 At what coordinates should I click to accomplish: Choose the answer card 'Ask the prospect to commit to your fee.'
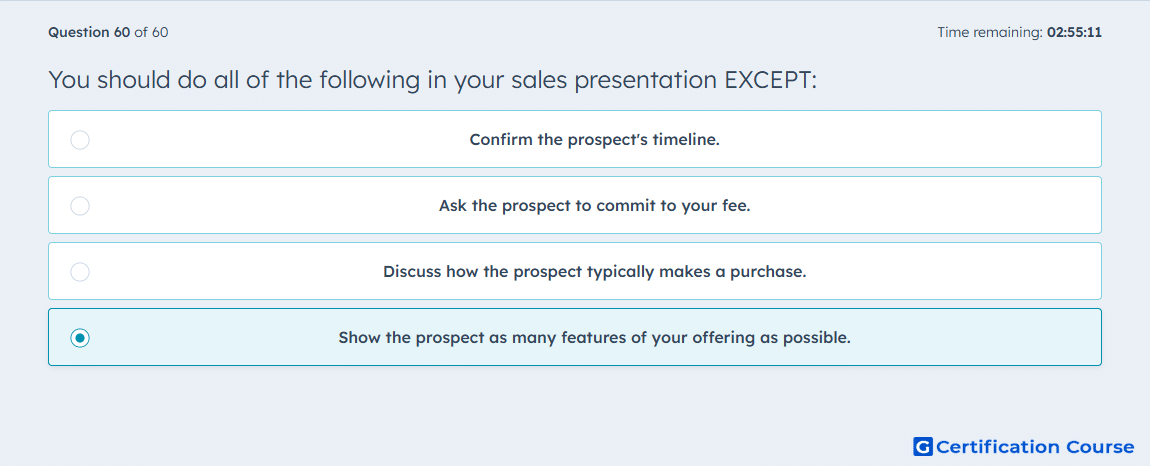575,205
